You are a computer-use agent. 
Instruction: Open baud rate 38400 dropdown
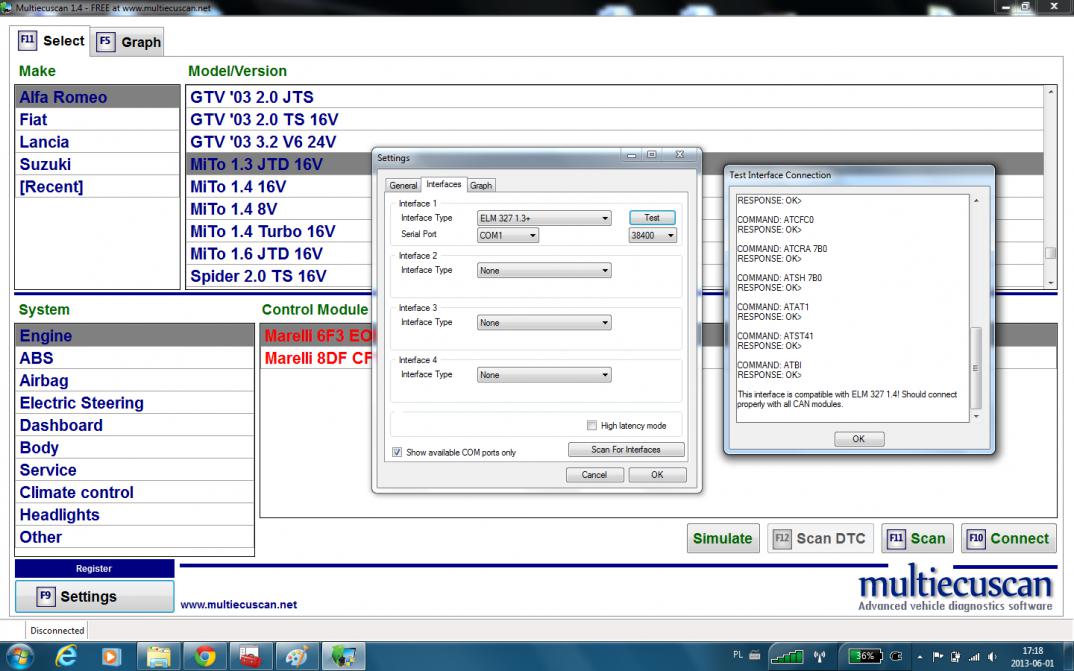point(653,235)
